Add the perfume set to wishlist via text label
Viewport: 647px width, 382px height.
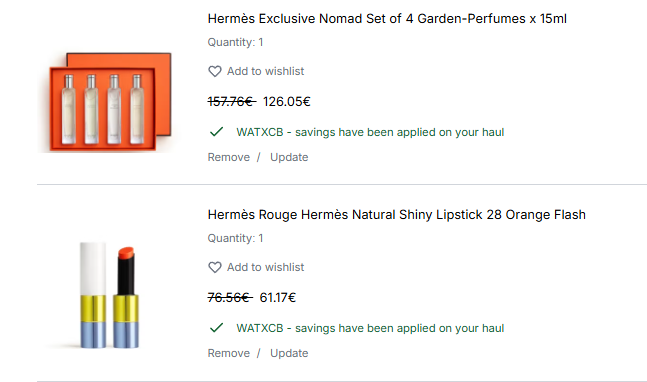[x=265, y=71]
